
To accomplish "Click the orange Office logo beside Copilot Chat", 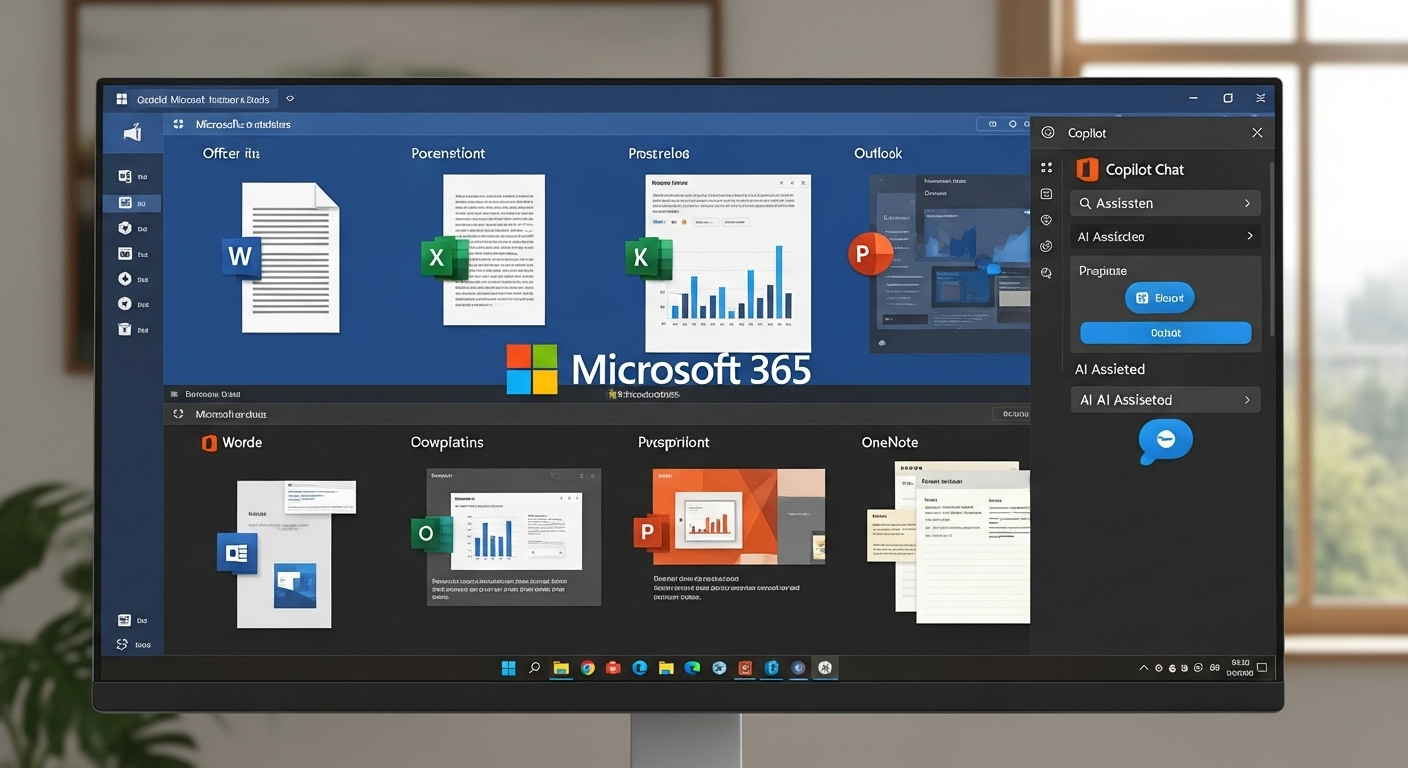I will [1087, 169].
